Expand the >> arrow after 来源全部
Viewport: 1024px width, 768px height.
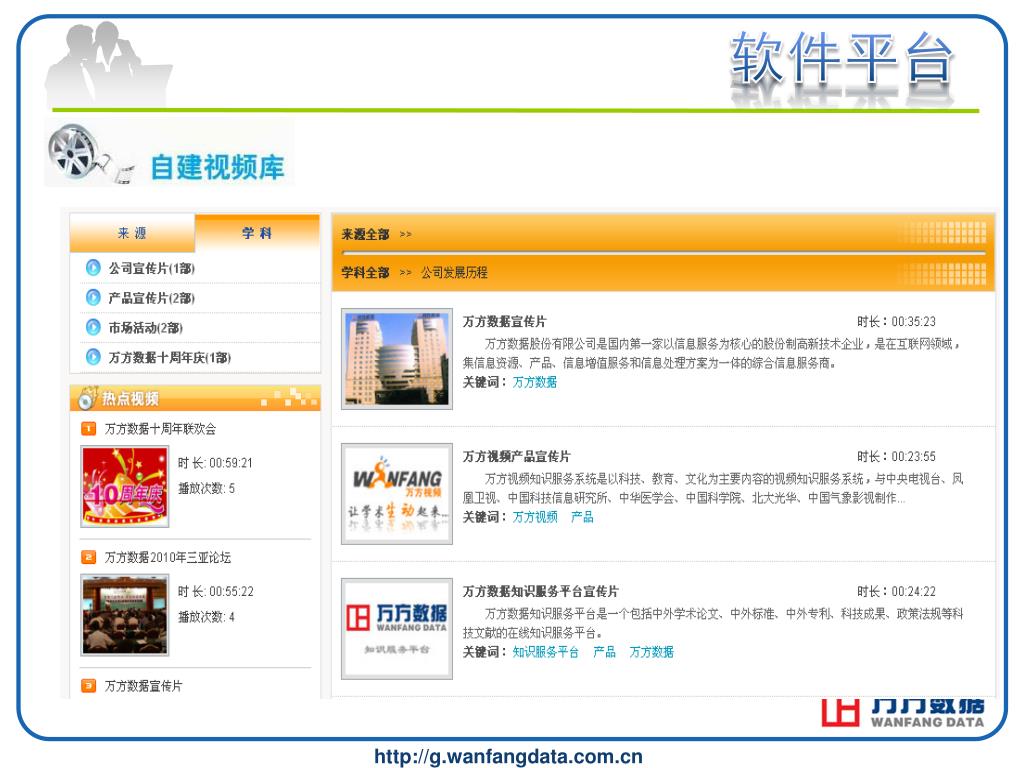click(x=406, y=234)
